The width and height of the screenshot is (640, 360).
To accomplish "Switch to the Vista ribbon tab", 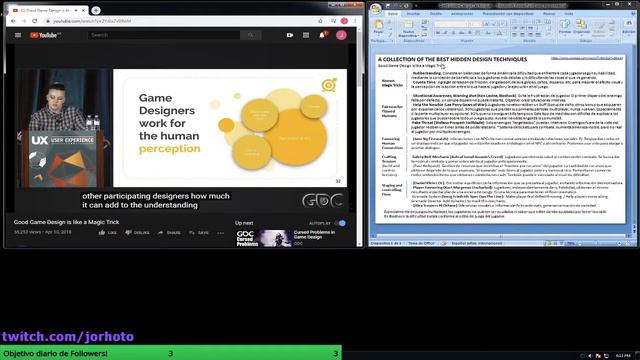I will coord(569,13).
